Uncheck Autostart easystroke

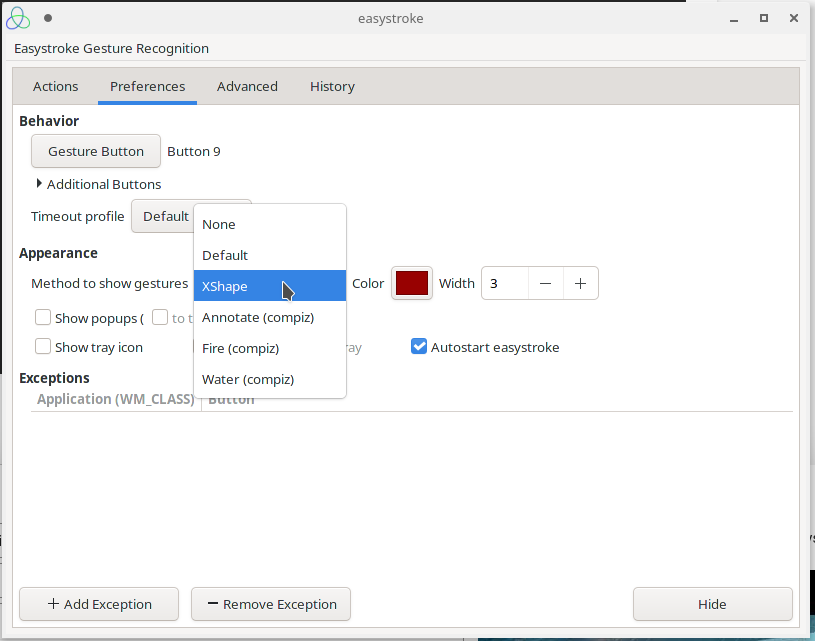click(419, 346)
